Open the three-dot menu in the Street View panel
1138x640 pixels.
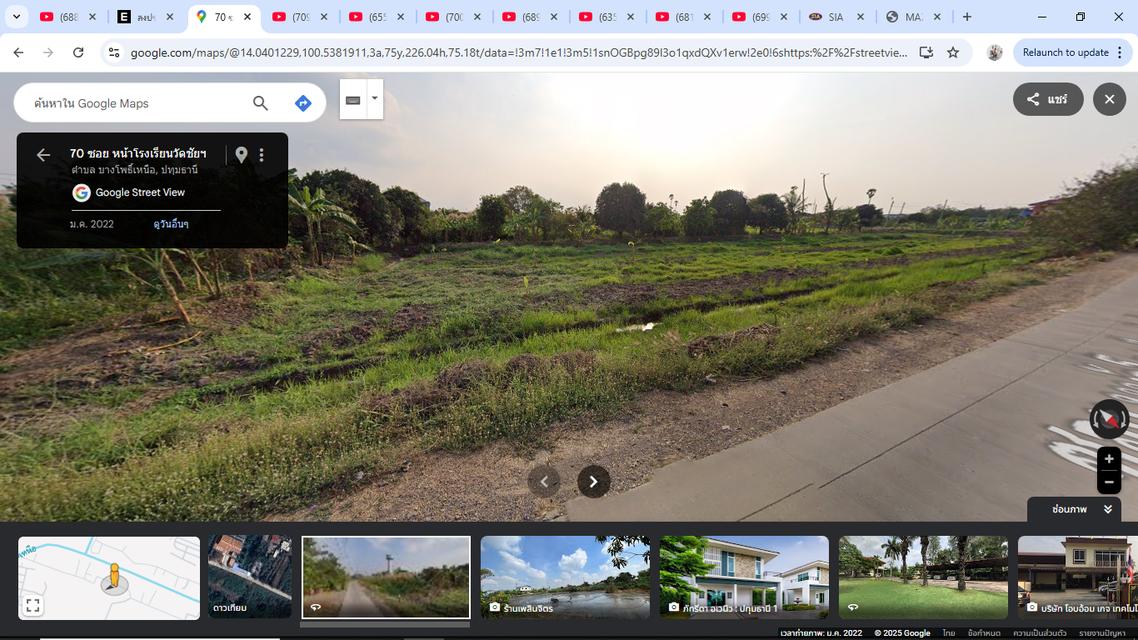tap(262, 155)
